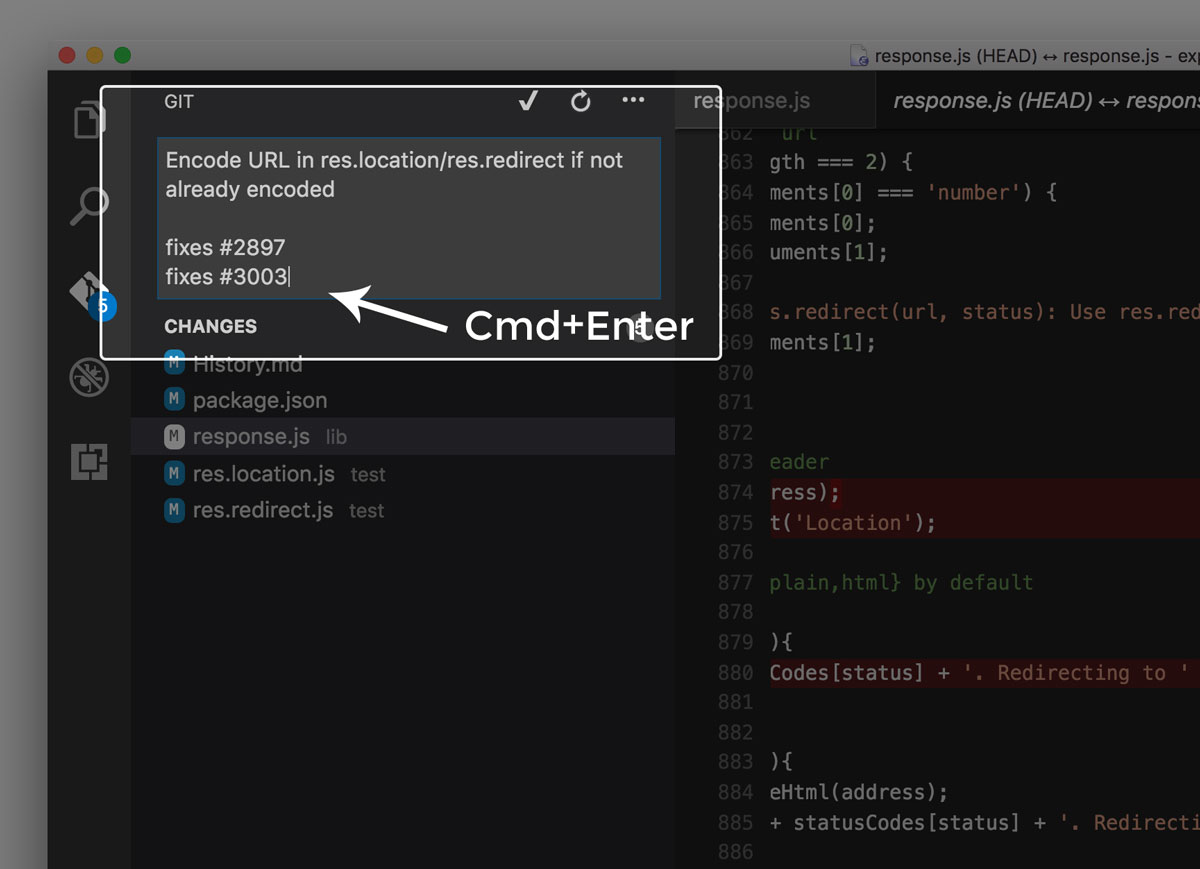Viewport: 1200px width, 869px height.
Task: Select res.location.js under test
Action: (266, 473)
